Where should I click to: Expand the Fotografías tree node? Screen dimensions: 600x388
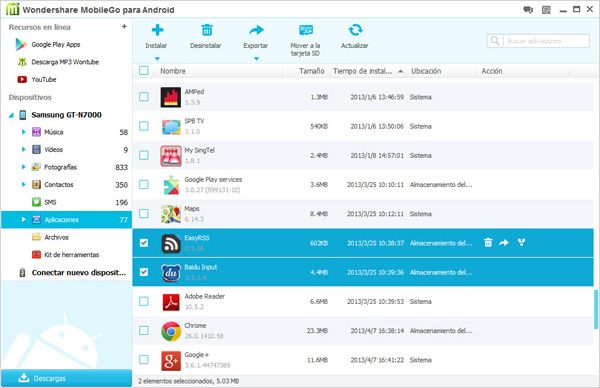[x=23, y=167]
